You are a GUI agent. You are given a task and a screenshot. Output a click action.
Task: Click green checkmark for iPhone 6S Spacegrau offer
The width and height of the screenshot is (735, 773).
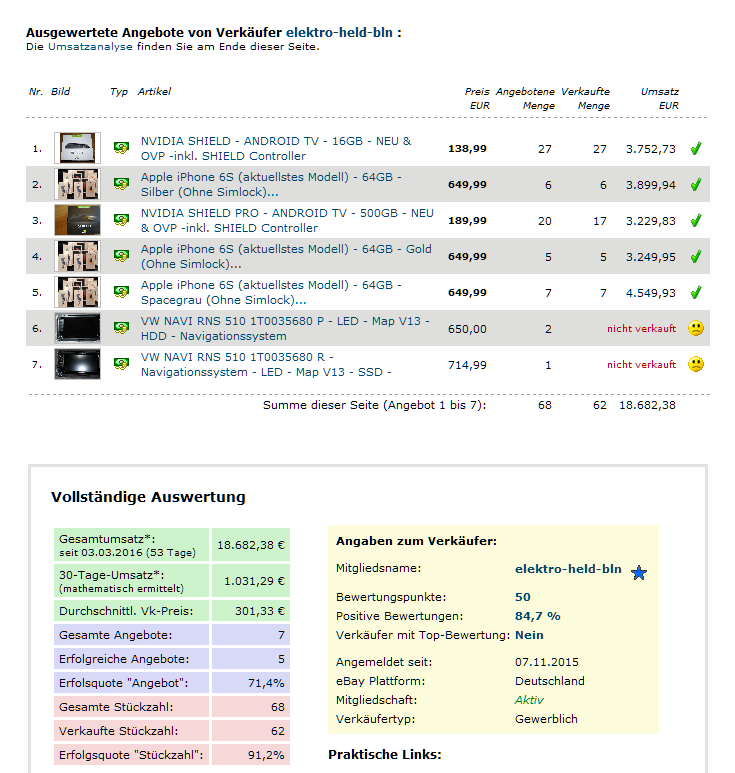pyautogui.click(x=696, y=292)
